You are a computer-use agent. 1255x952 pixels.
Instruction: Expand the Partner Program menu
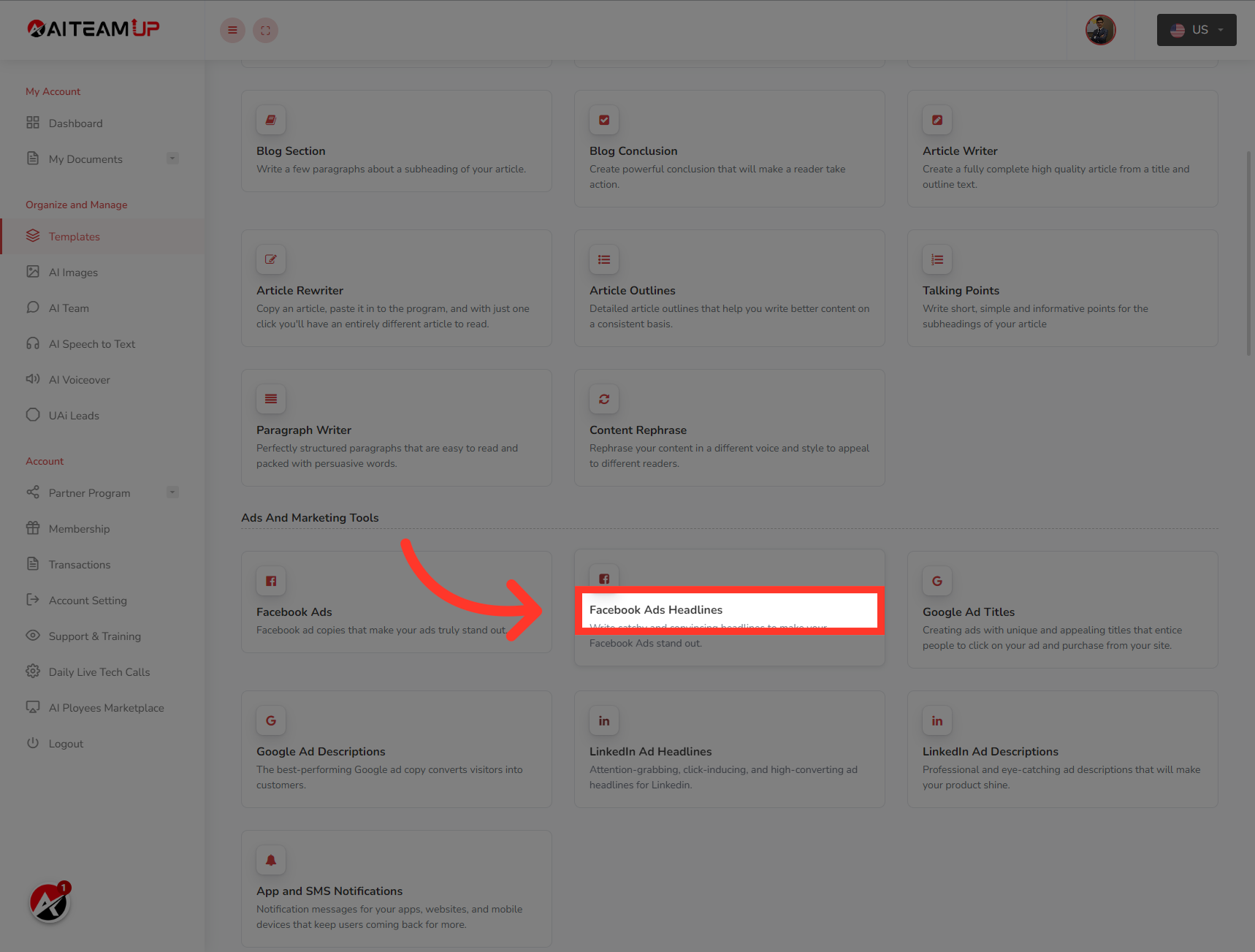(x=172, y=492)
